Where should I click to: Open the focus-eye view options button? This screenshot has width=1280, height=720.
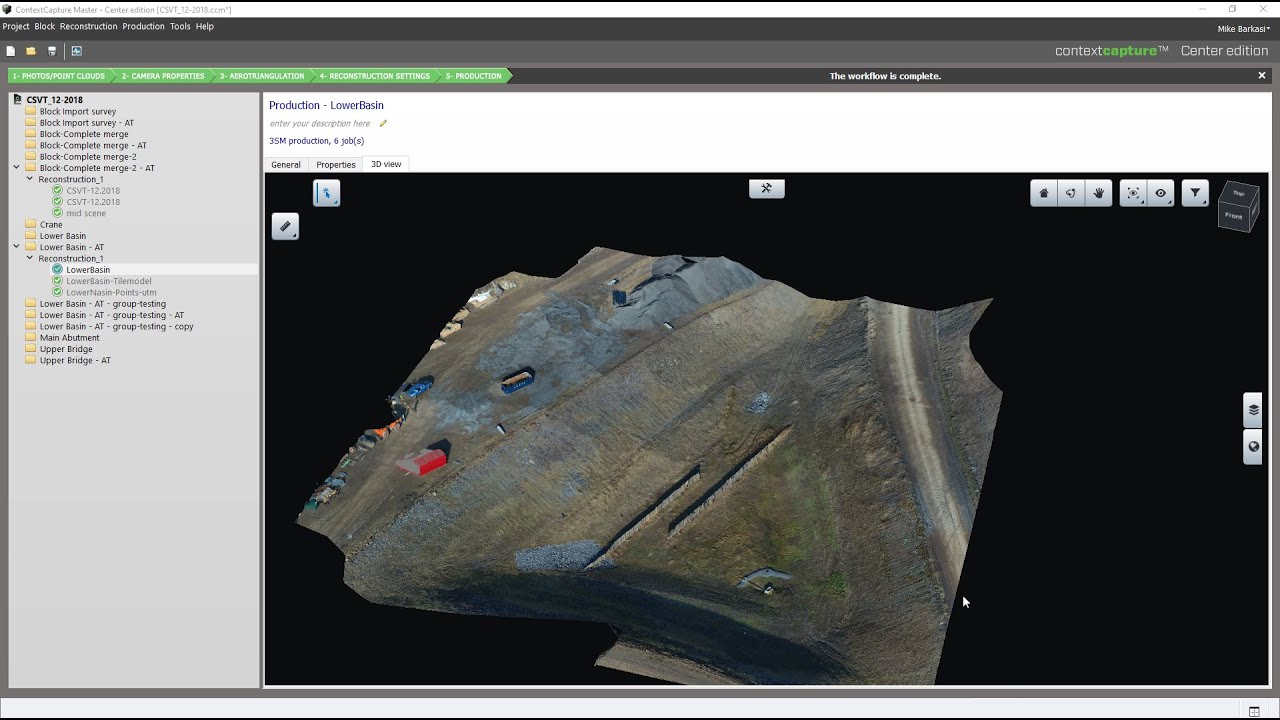(x=1133, y=193)
